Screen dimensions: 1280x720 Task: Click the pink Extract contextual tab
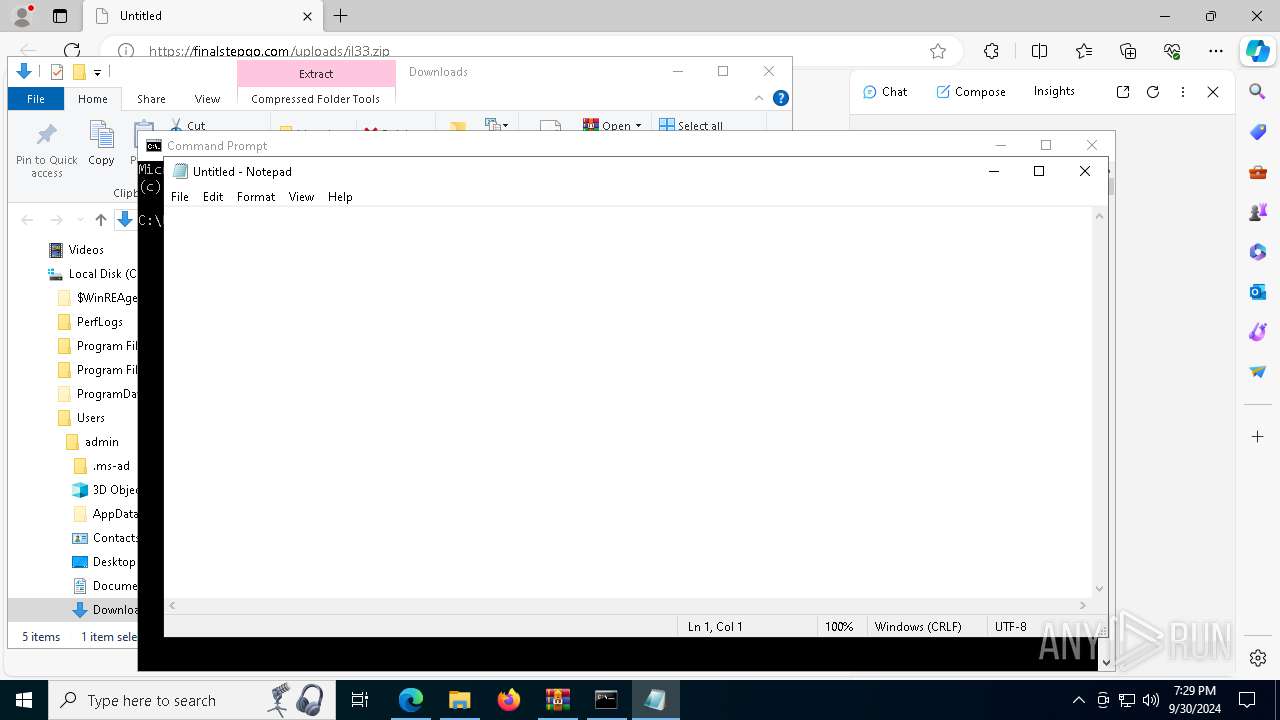pyautogui.click(x=316, y=74)
